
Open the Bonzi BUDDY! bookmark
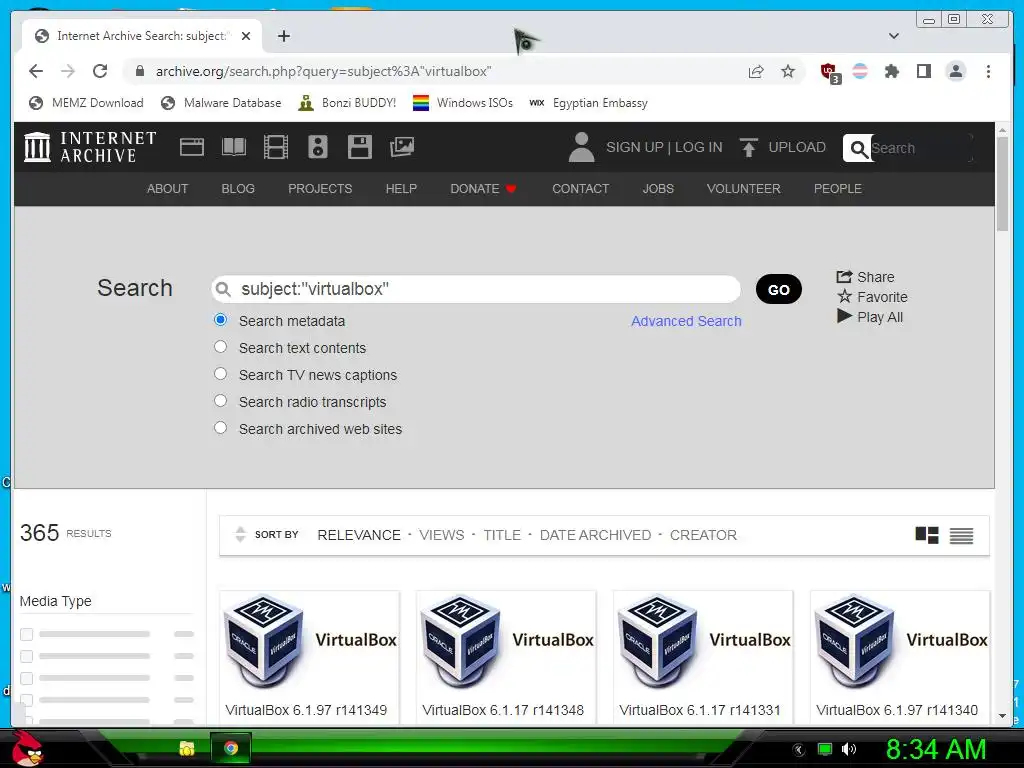tap(347, 103)
